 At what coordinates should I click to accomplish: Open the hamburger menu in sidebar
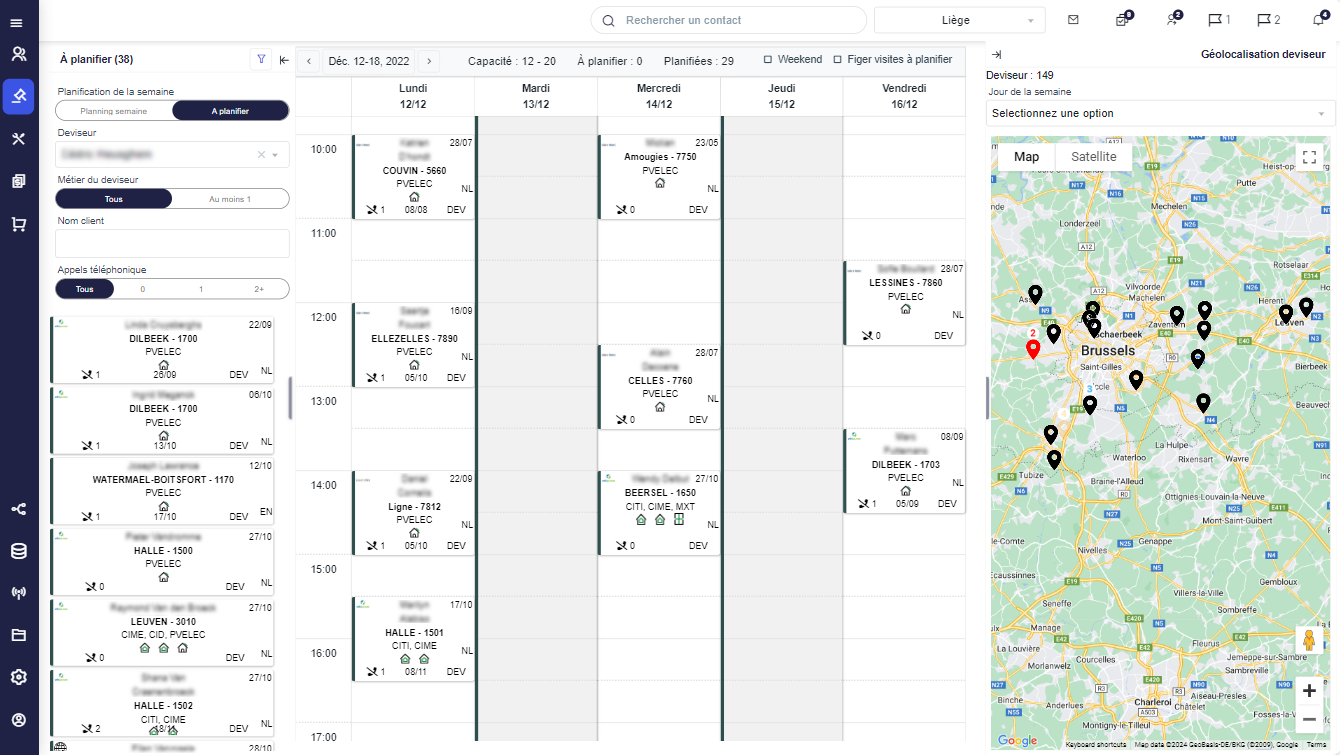click(17, 22)
